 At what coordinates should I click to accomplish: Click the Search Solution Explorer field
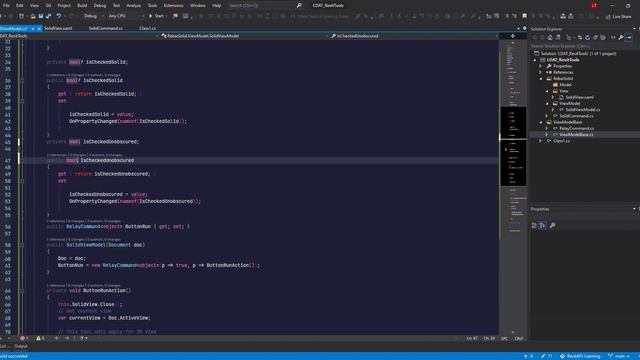[x=584, y=46]
